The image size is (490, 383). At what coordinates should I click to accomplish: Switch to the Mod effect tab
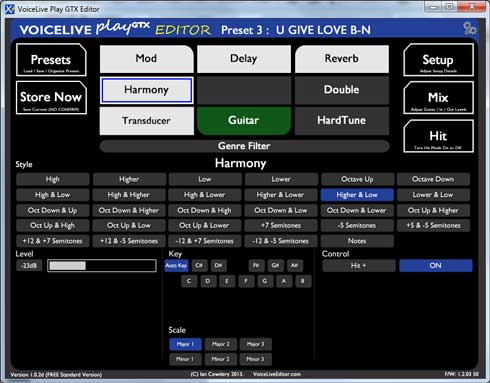(x=146, y=59)
